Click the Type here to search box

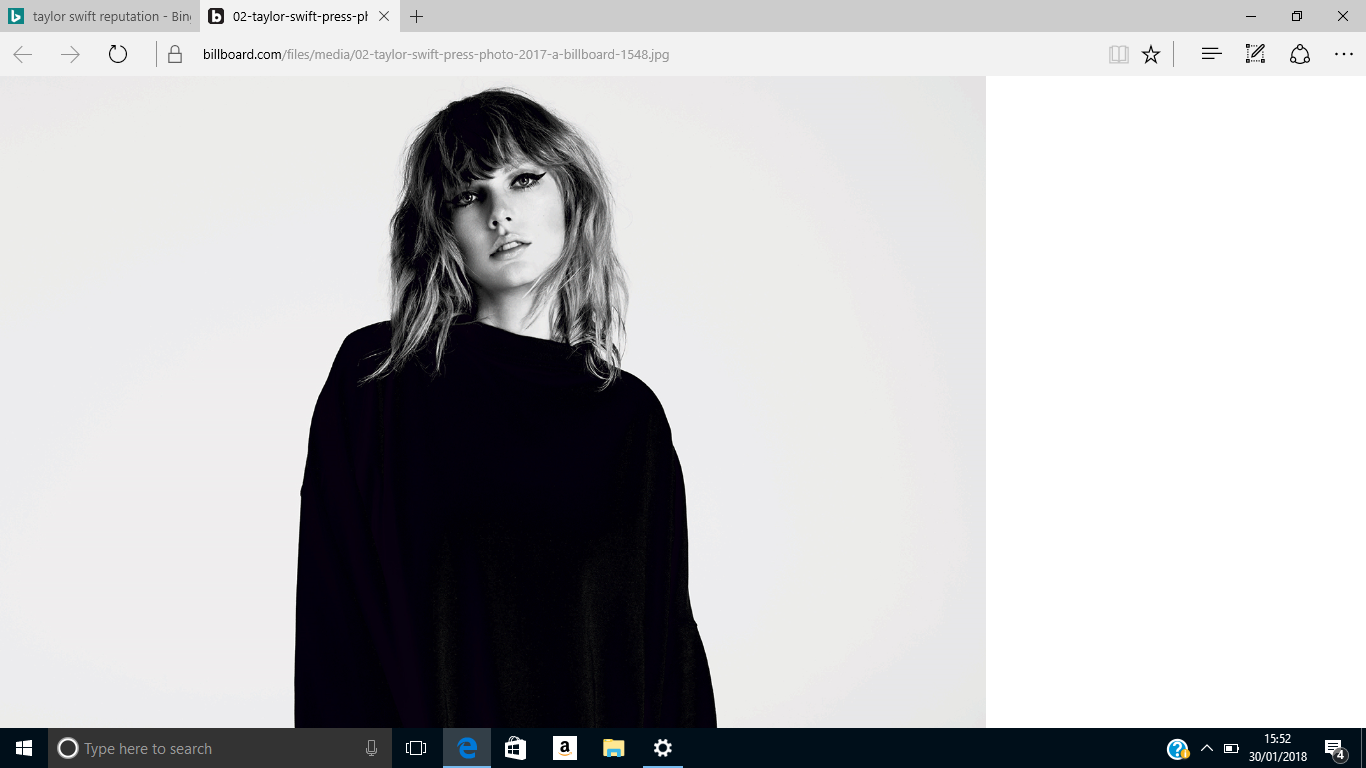[x=218, y=748]
